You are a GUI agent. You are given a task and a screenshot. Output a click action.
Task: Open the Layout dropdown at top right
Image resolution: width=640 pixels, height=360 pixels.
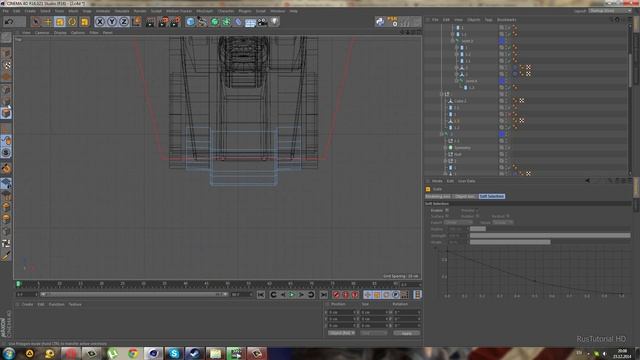610,11
